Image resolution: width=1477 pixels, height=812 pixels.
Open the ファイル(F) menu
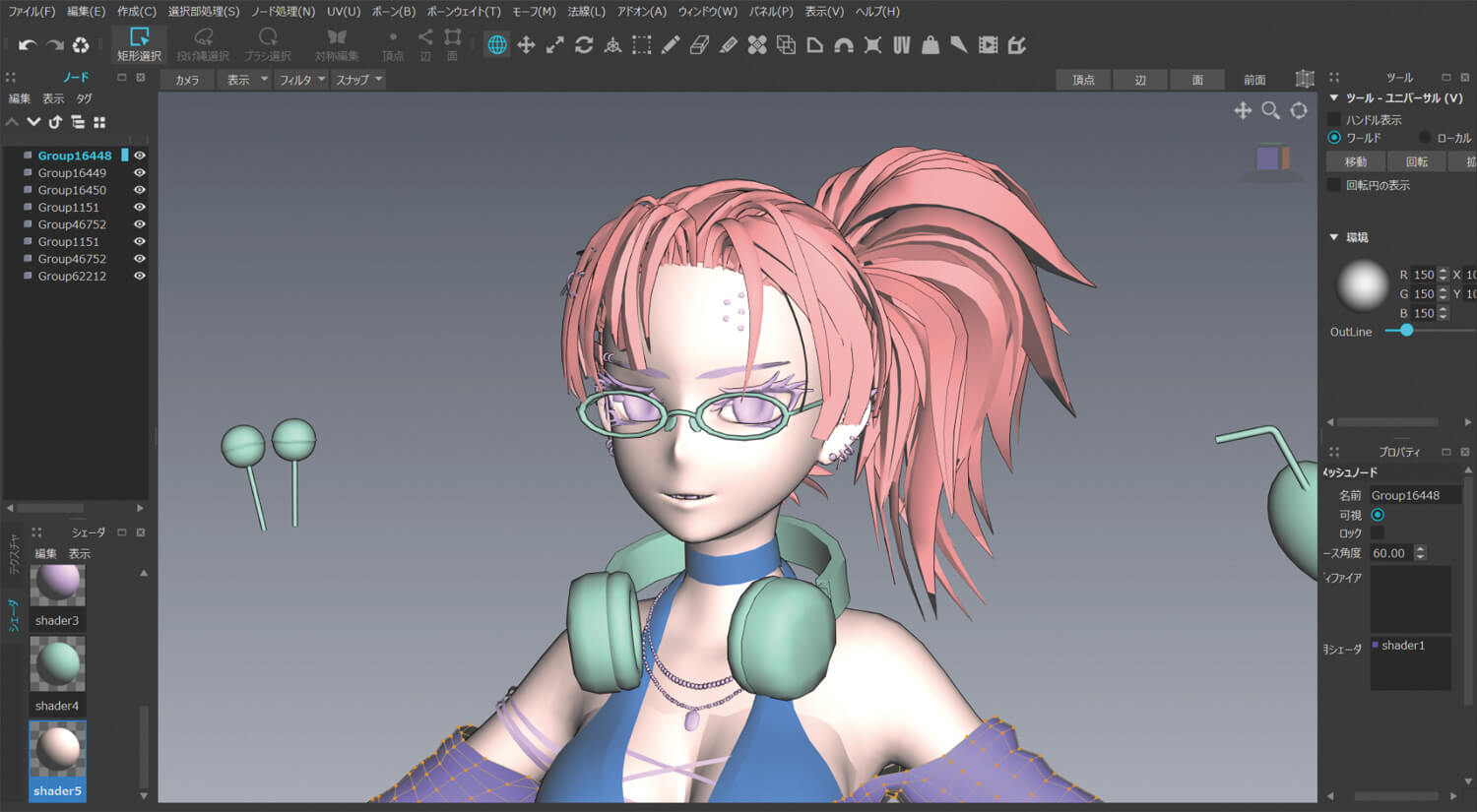click(32, 12)
